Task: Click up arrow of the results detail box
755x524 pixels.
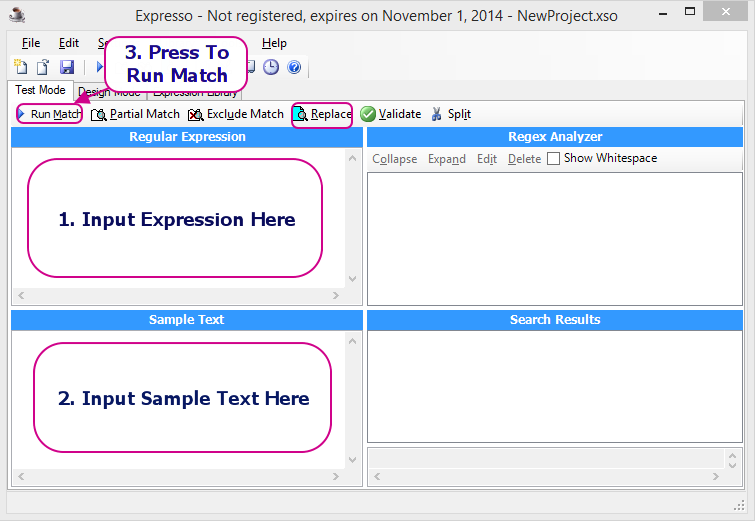Action: [x=732, y=456]
